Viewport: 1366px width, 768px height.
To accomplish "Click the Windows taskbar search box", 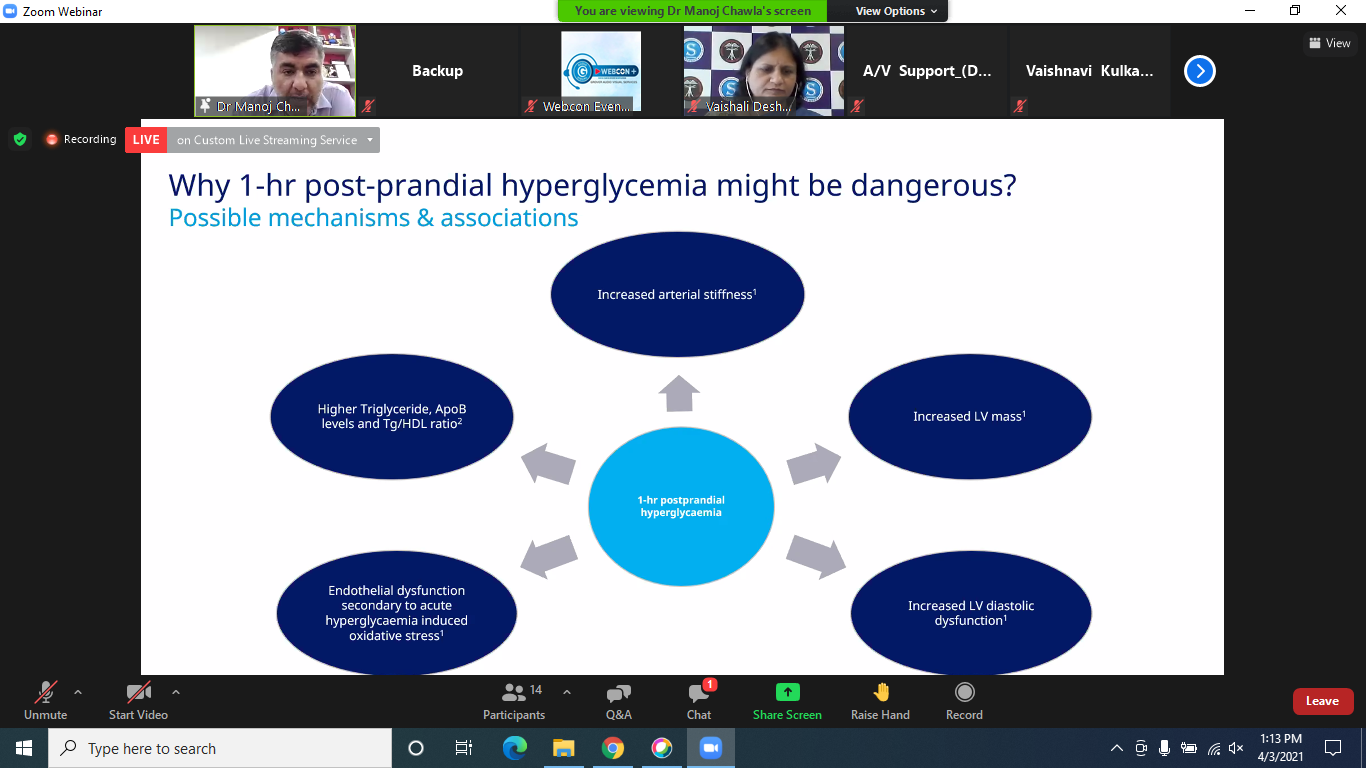I will pos(220,748).
